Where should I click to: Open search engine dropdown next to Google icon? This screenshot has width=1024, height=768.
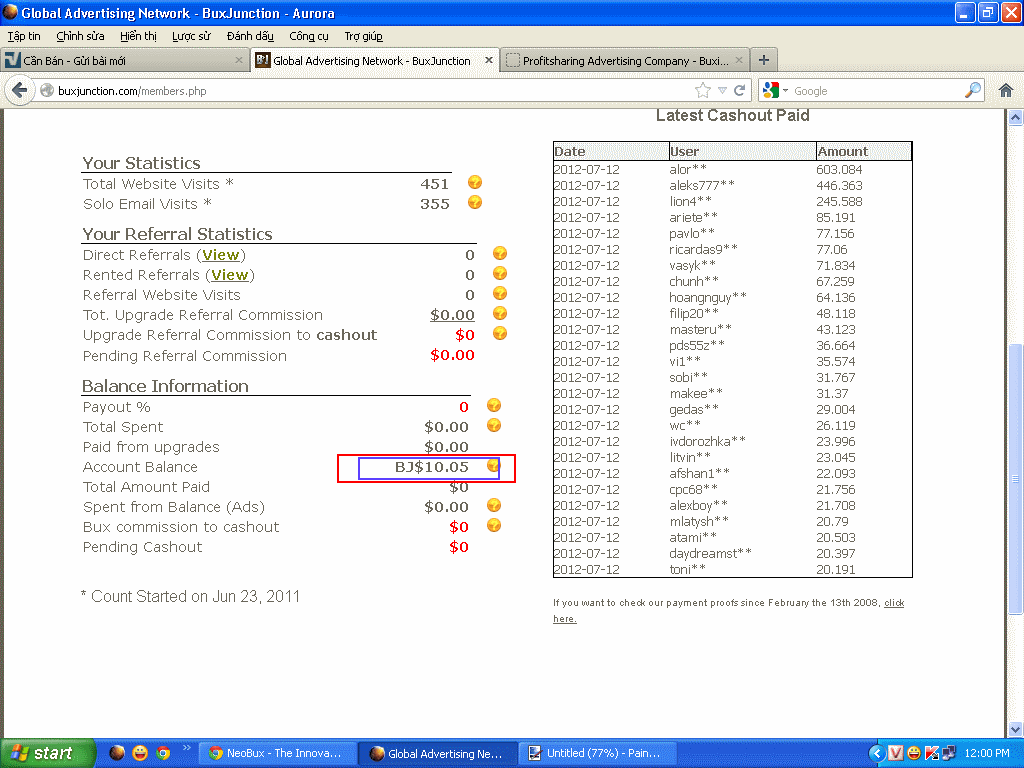786,91
